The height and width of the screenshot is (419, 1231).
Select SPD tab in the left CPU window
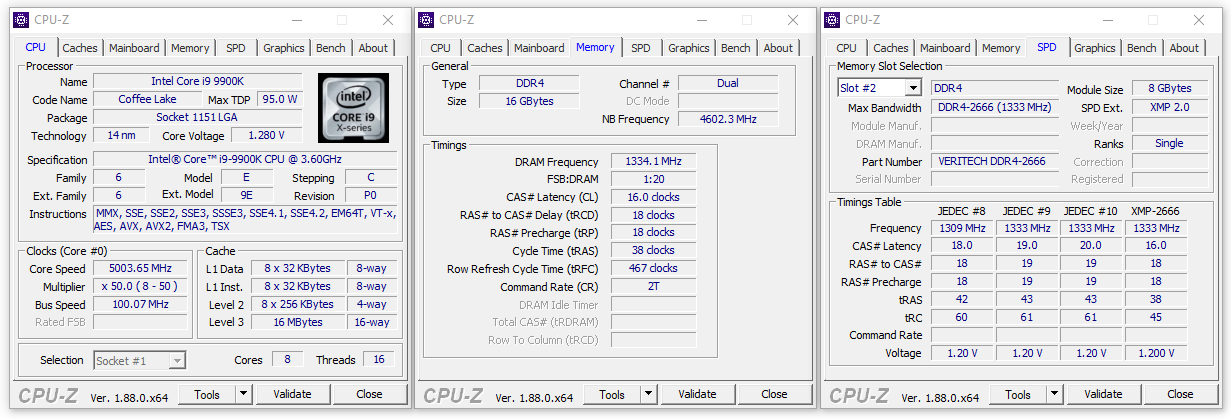click(x=235, y=48)
